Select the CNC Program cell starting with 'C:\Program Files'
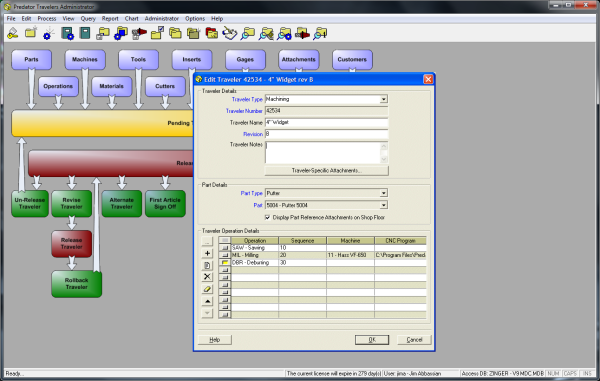 [x=400, y=255]
